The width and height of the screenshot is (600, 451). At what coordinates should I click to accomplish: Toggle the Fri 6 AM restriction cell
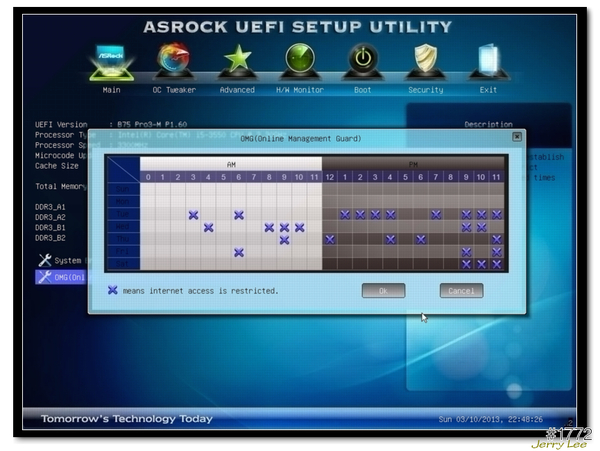coord(239,252)
